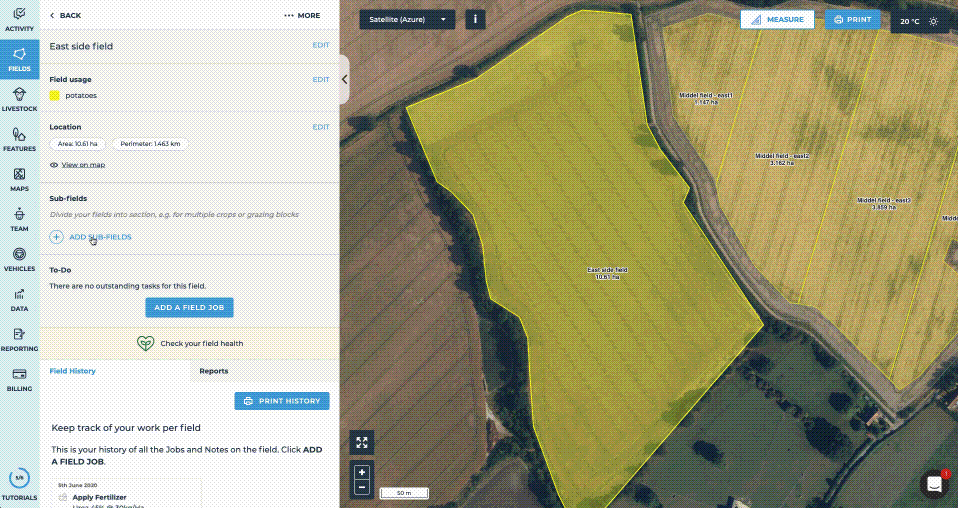The width and height of the screenshot is (958, 508).
Task: Open the chat support bubble
Action: (x=934, y=484)
